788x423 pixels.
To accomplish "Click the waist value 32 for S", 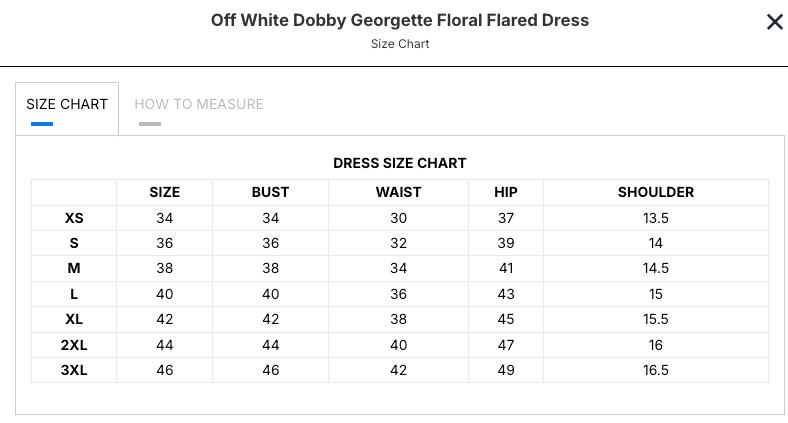I will click(x=398, y=243).
